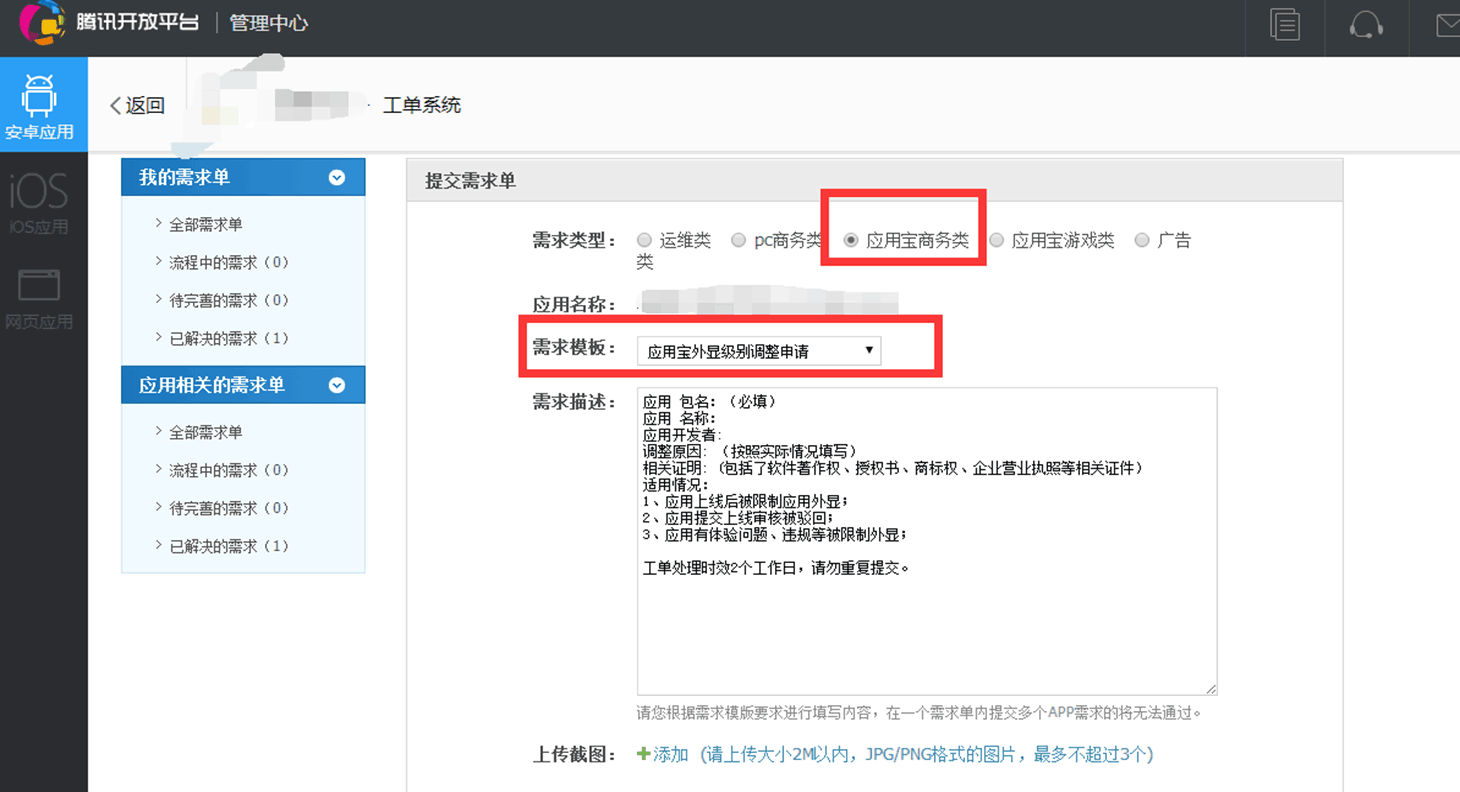
Task: Click the green plus add screenshot icon
Action: [x=643, y=754]
